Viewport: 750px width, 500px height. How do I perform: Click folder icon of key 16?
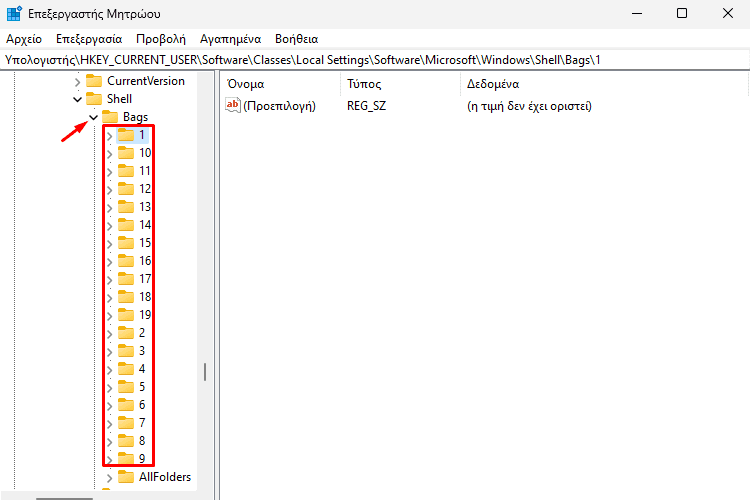pos(126,261)
